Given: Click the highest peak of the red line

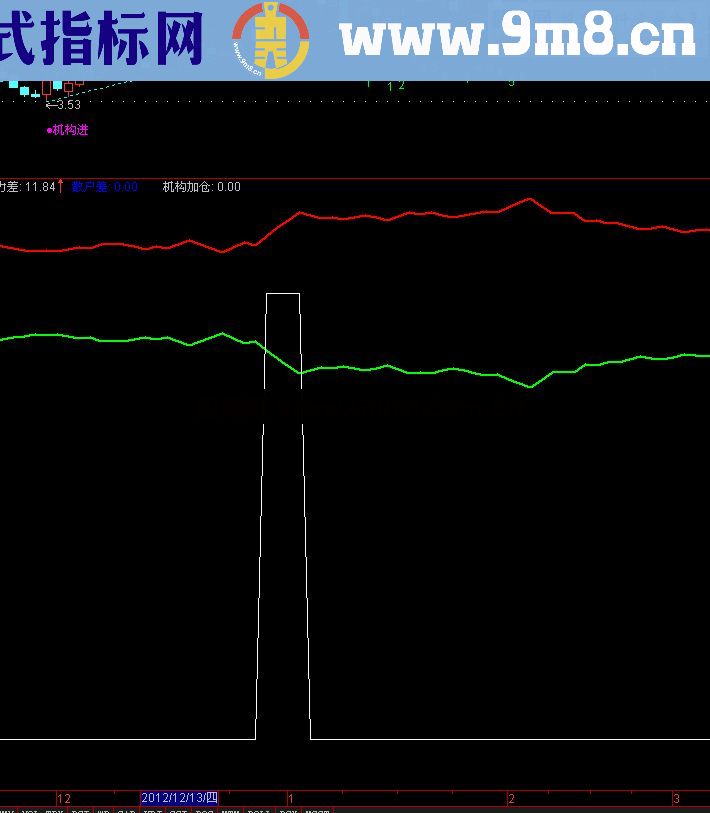Looking at the screenshot, I should point(529,199).
